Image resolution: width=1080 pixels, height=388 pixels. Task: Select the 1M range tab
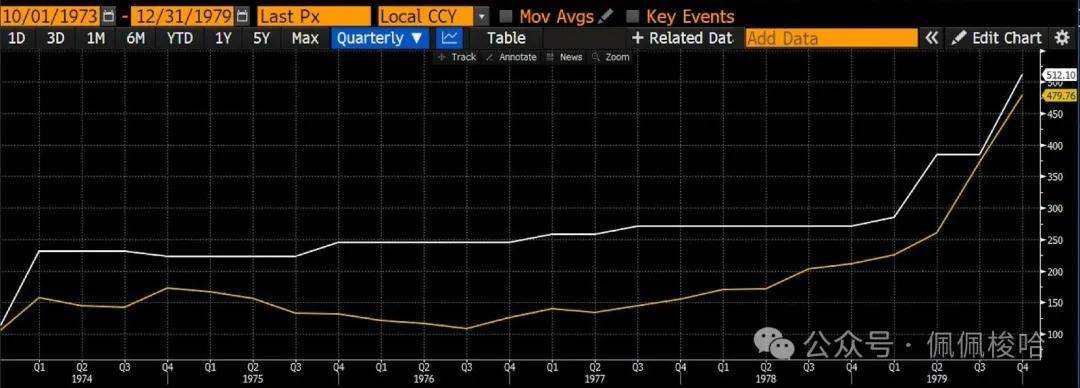tap(96, 39)
